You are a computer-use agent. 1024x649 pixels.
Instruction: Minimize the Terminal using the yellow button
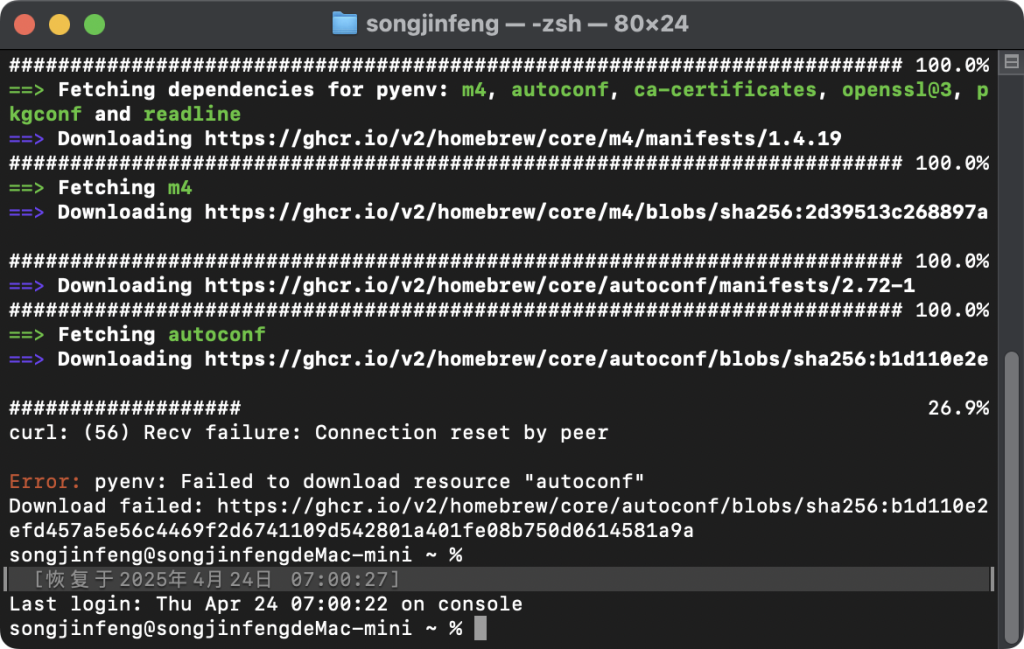point(59,24)
